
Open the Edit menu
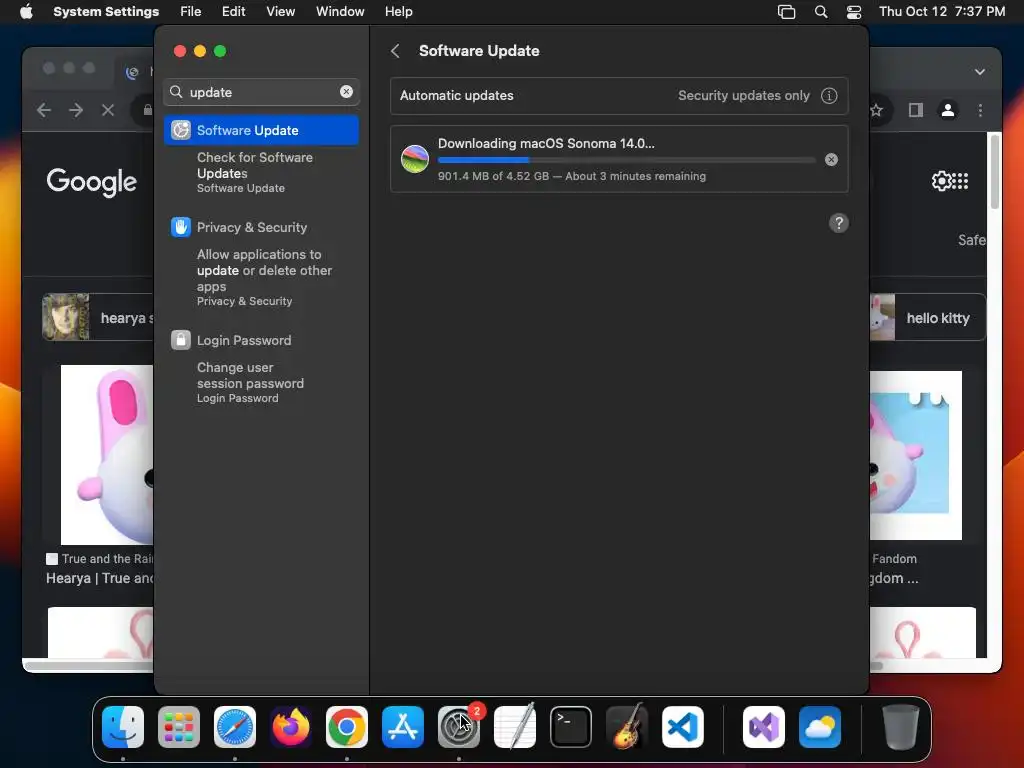[x=233, y=11]
